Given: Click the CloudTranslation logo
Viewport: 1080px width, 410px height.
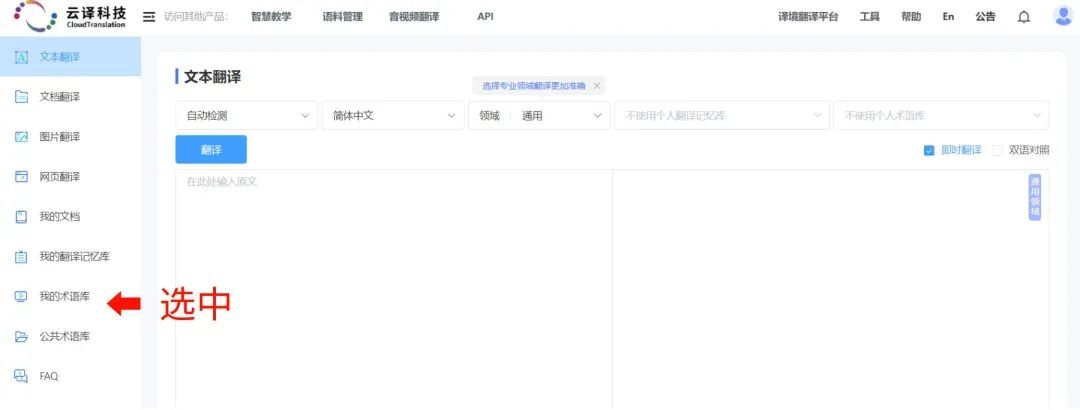Looking at the screenshot, I should [70, 17].
